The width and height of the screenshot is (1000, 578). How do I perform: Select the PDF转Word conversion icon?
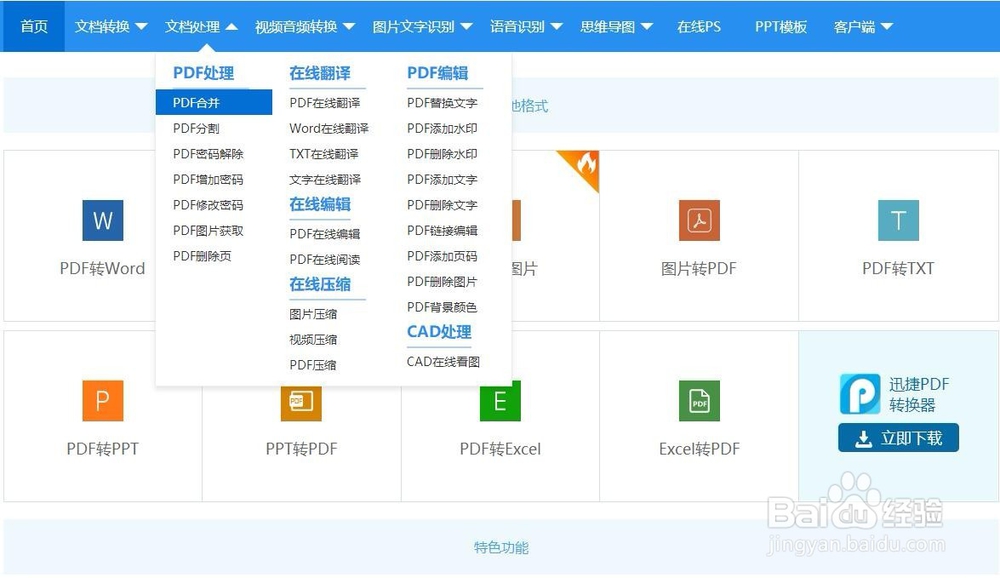coord(102,220)
